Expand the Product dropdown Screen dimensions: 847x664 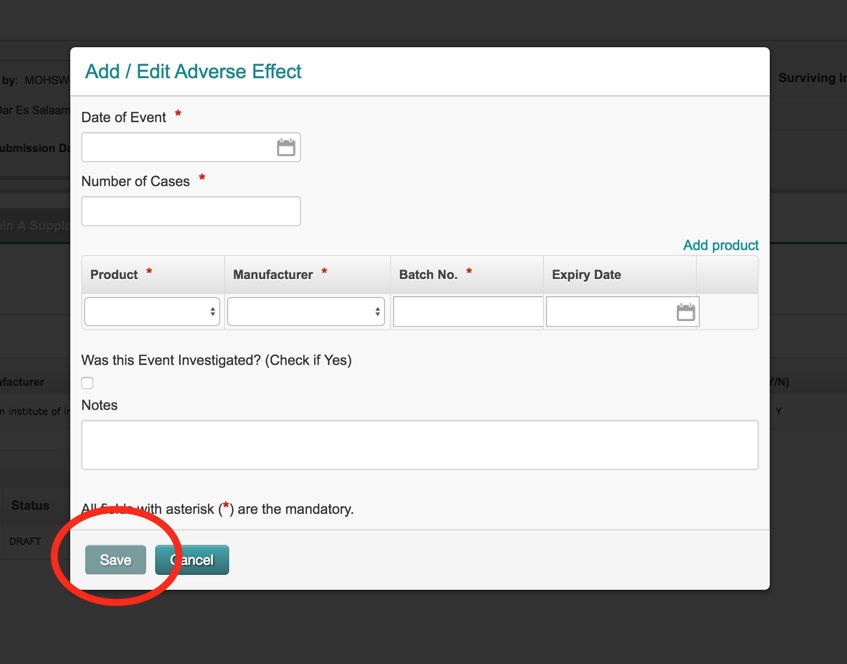(x=152, y=311)
